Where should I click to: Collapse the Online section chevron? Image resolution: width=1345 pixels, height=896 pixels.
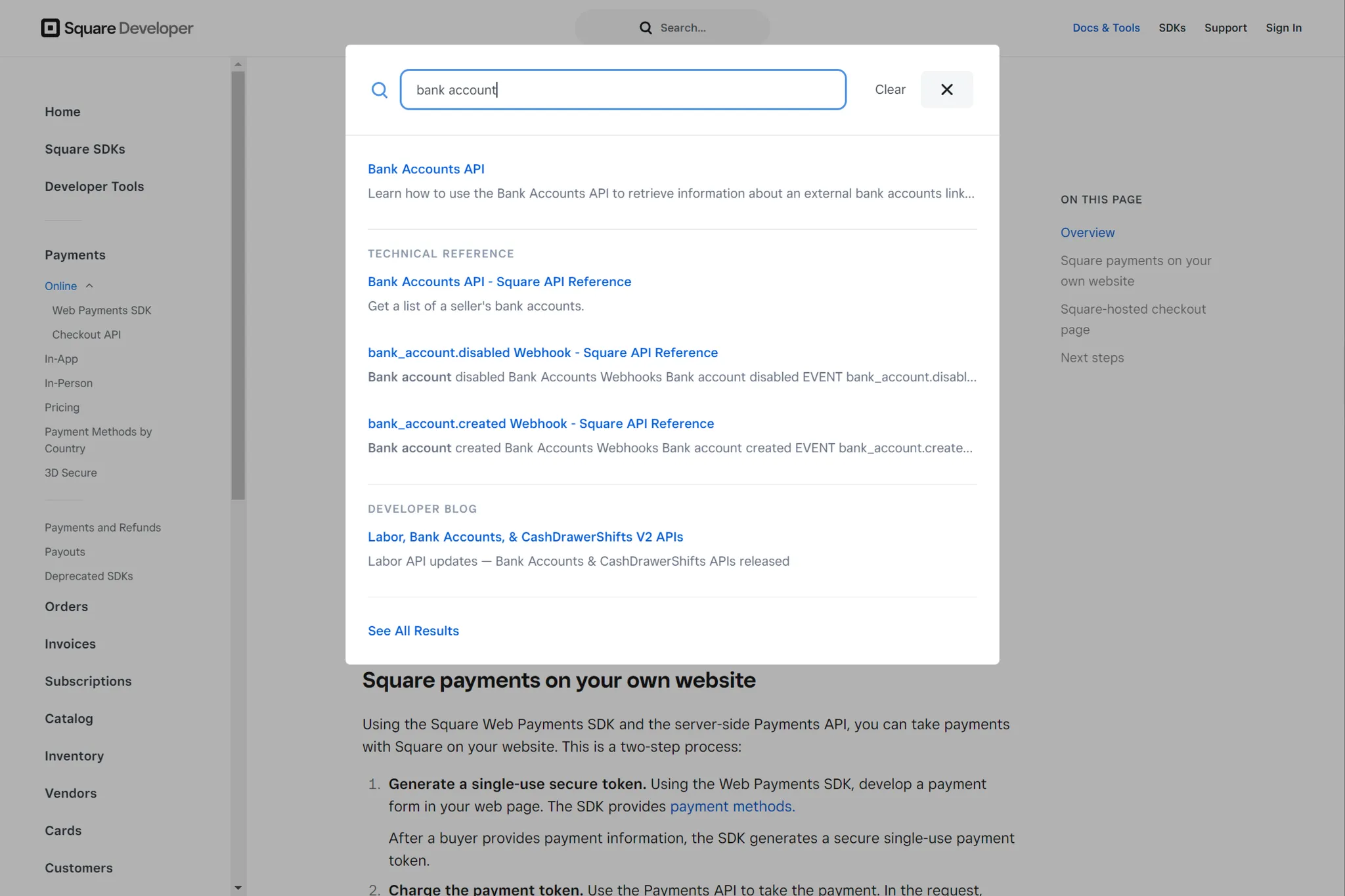coord(90,286)
